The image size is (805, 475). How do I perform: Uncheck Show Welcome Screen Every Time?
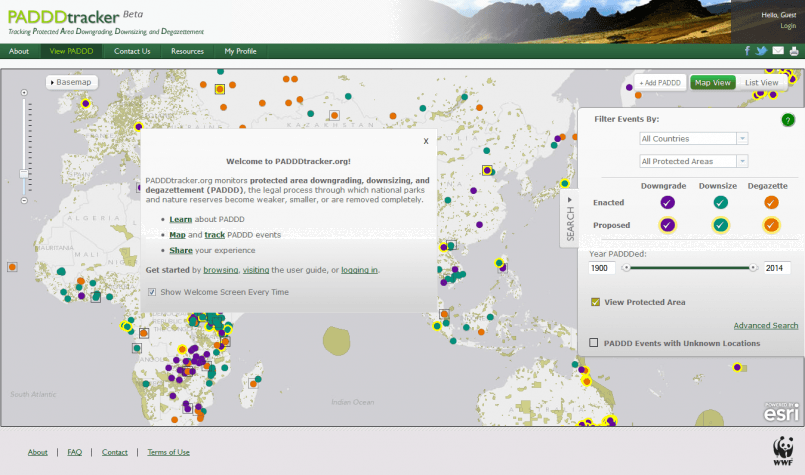pos(152,292)
